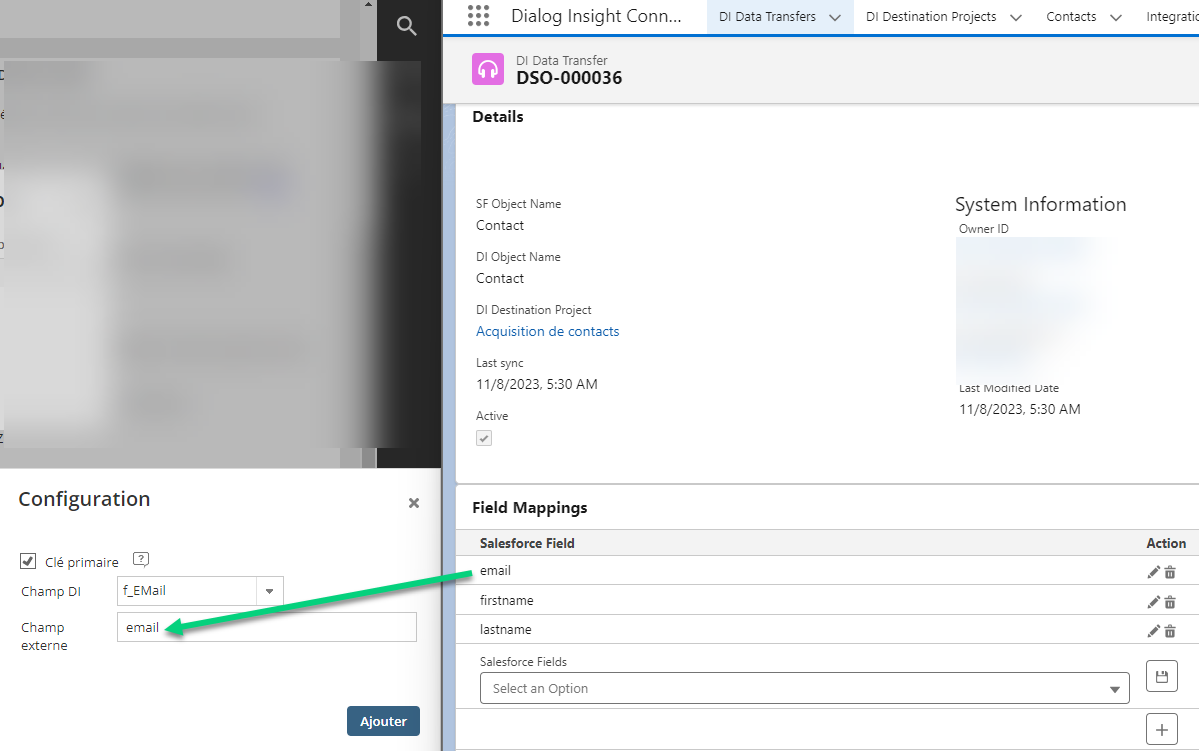Screen dimensions: 1199x751
Task: Switch to Contacts tab
Action: point(1071,17)
